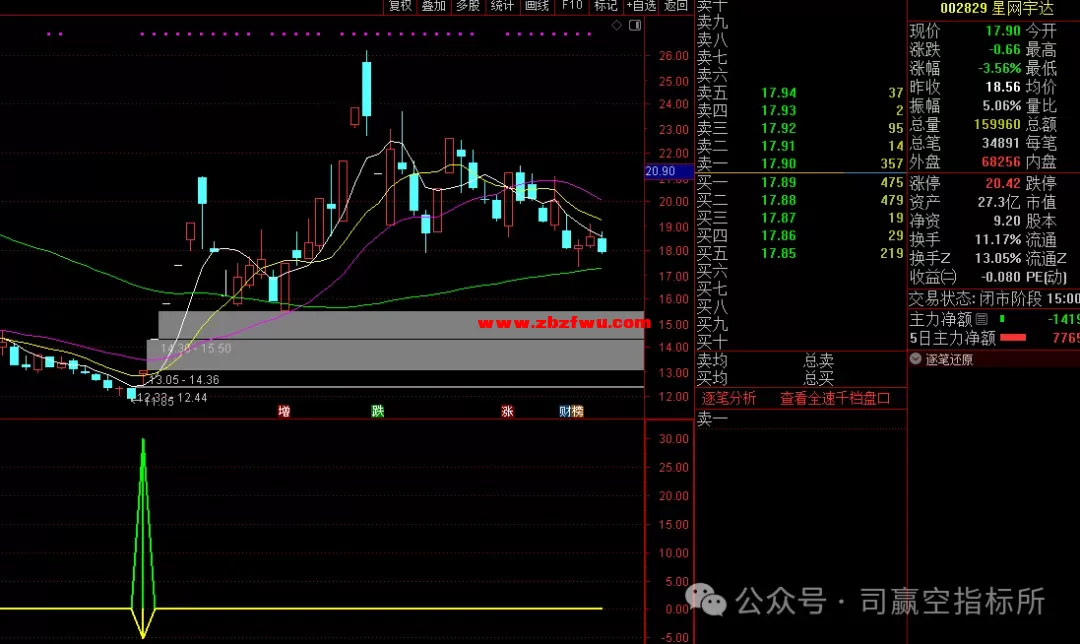Image resolution: width=1080 pixels, height=644 pixels.
Task: Click the 财榜 marker below the chart
Action: click(x=572, y=411)
